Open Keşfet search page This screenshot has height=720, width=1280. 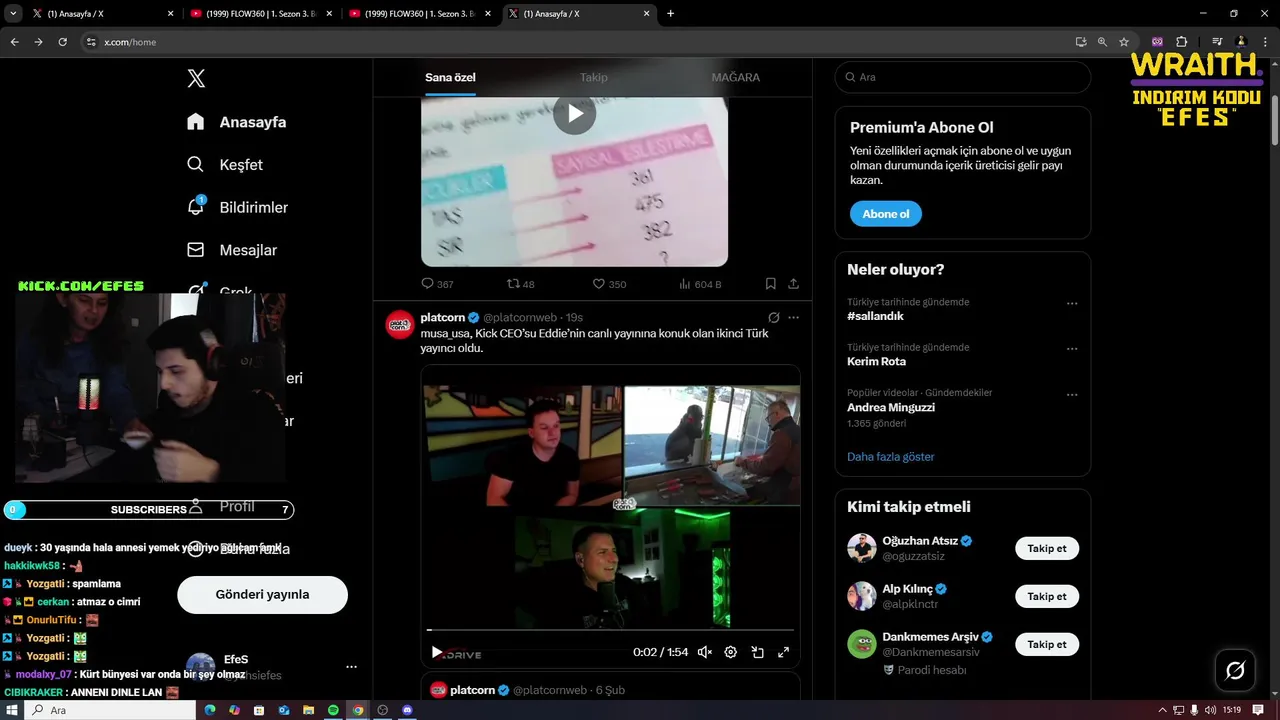click(x=226, y=164)
